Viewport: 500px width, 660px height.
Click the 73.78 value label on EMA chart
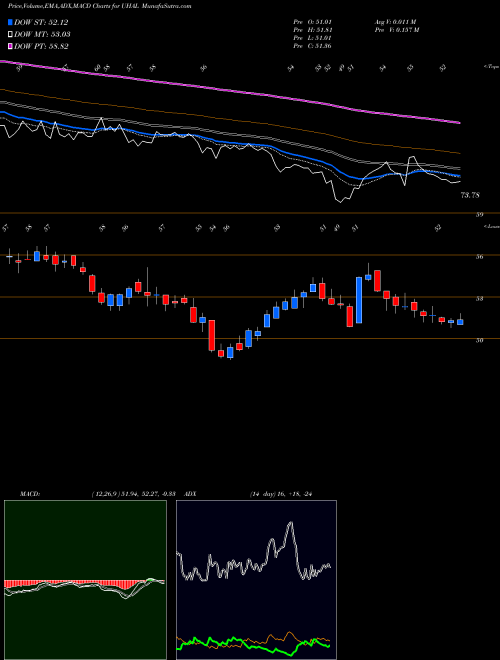tap(470, 195)
